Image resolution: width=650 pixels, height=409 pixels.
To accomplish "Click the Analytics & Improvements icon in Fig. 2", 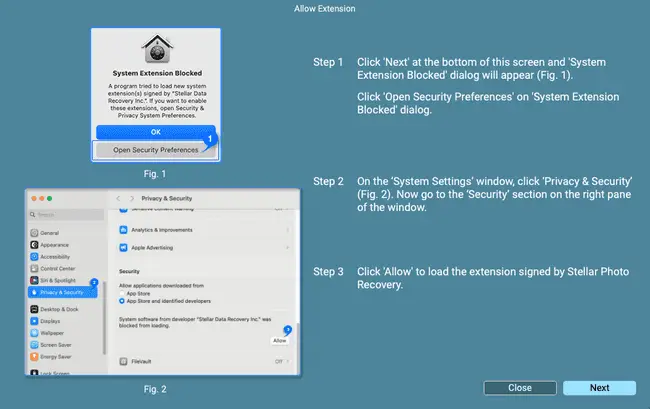I will (123, 230).
